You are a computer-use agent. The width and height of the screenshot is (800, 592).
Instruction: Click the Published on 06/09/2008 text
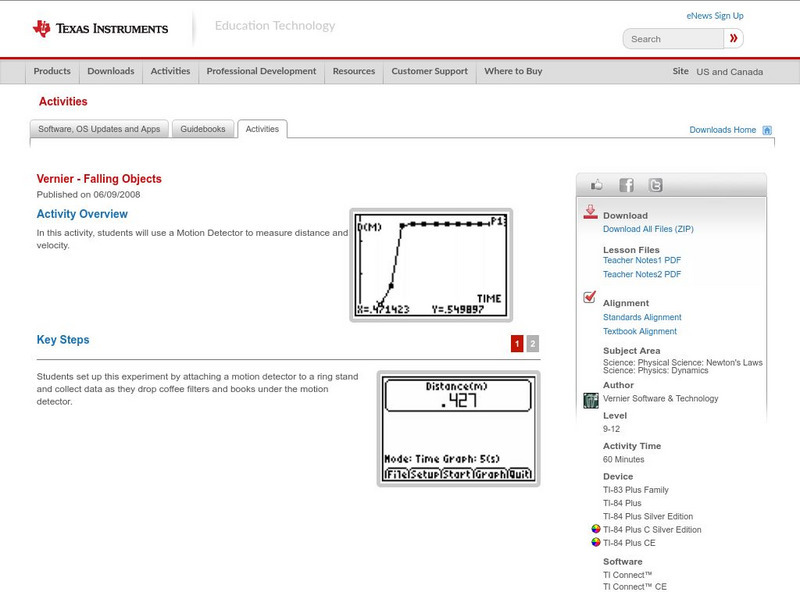point(88,194)
